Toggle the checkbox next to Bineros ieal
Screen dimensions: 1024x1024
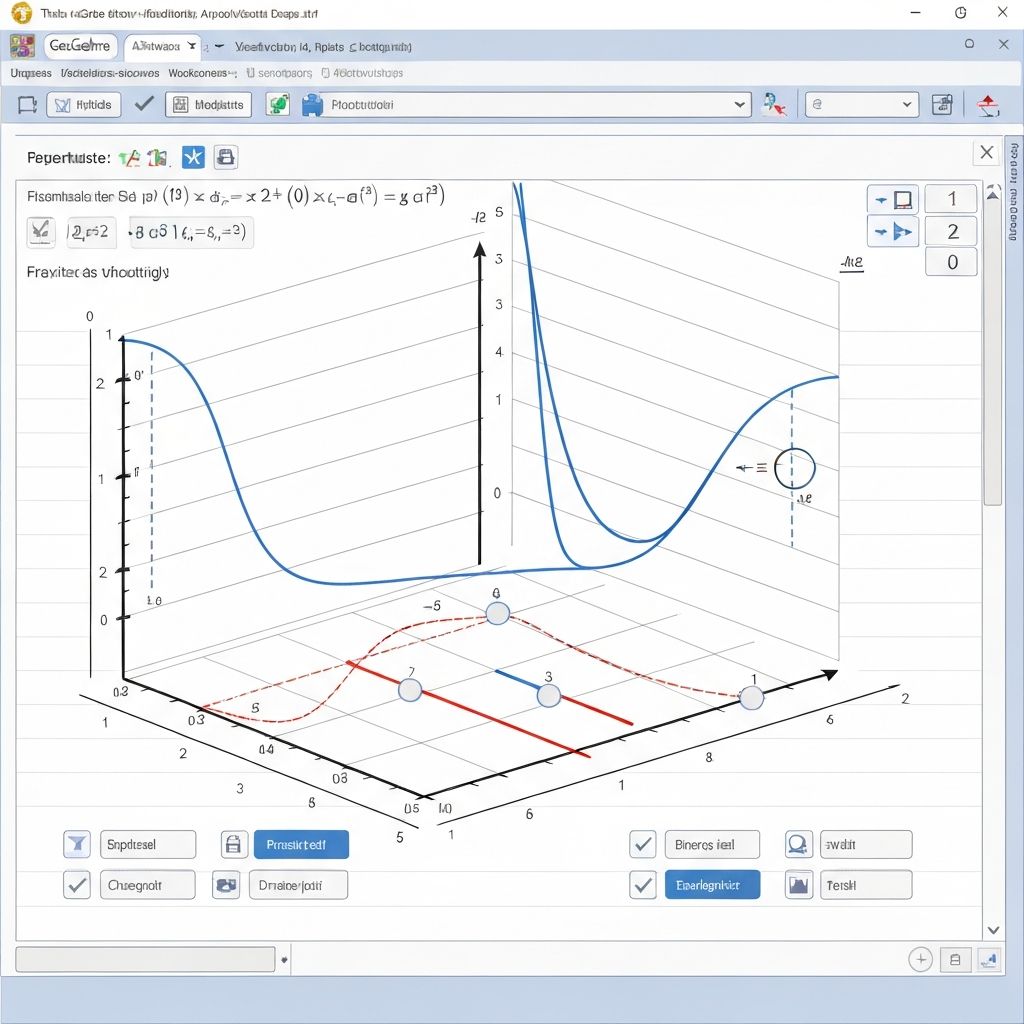(x=642, y=844)
